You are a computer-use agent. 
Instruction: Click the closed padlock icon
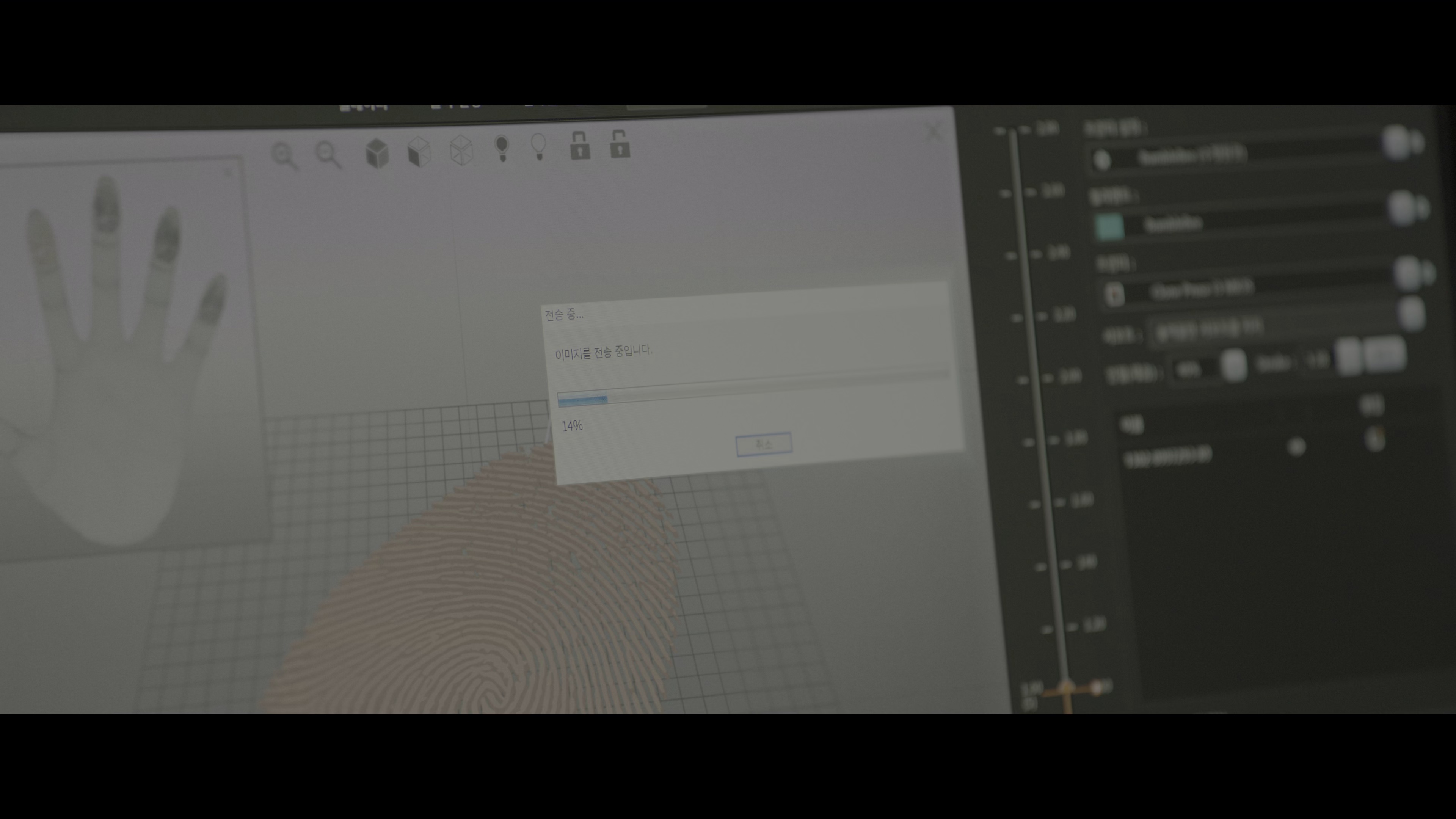[580, 145]
